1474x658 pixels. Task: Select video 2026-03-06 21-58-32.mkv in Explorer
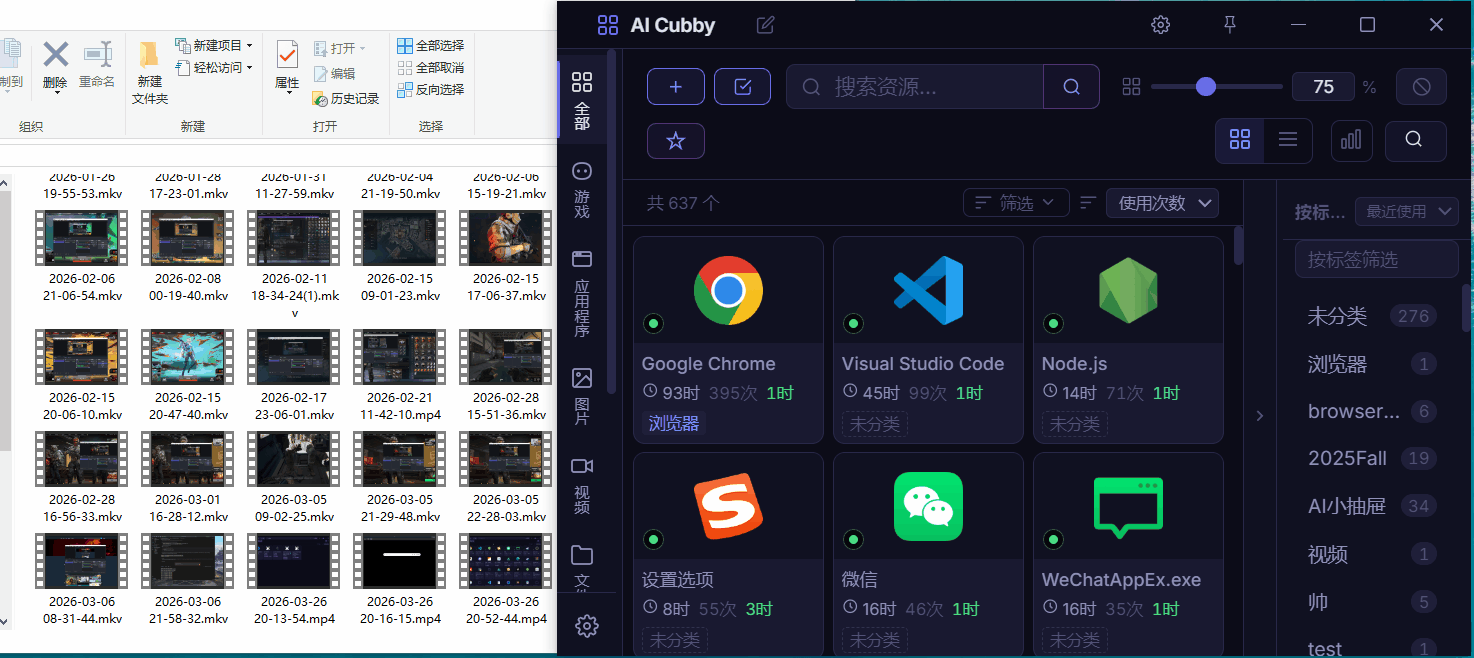point(188,579)
